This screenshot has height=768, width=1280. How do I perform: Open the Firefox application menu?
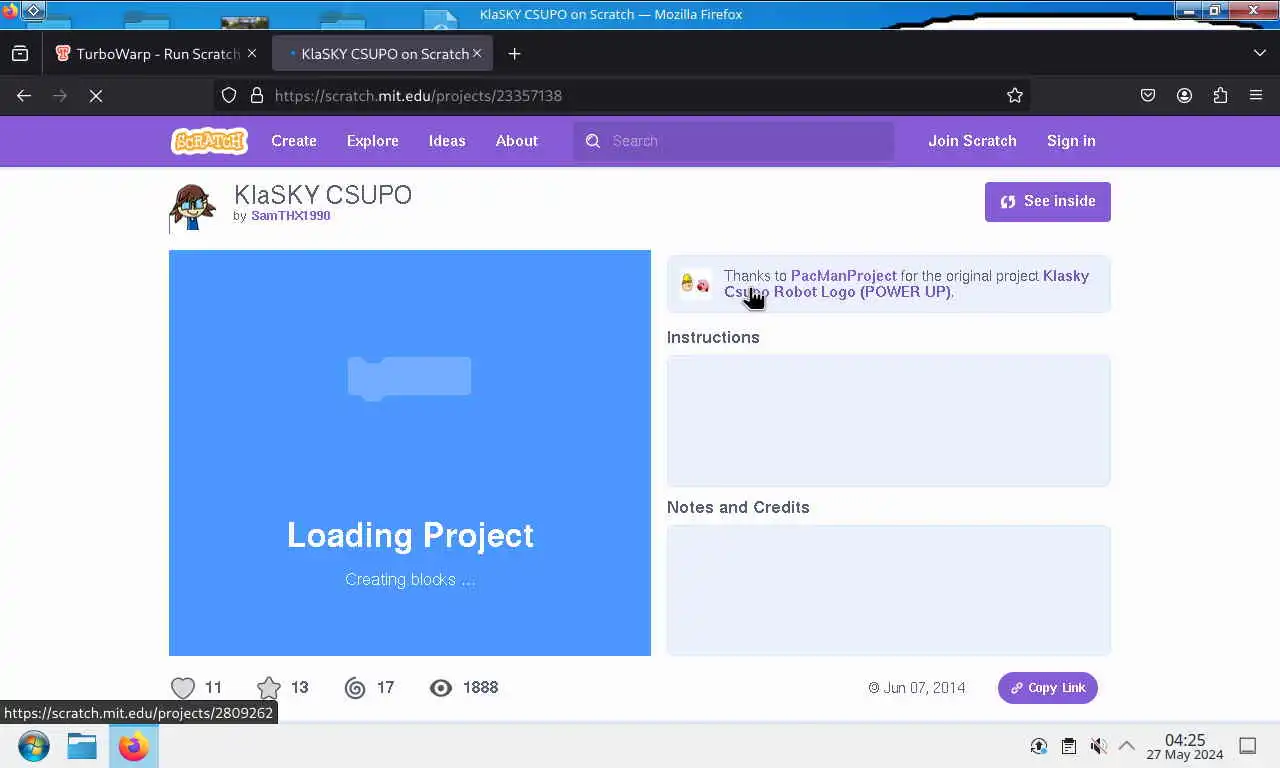pyautogui.click(x=1256, y=96)
